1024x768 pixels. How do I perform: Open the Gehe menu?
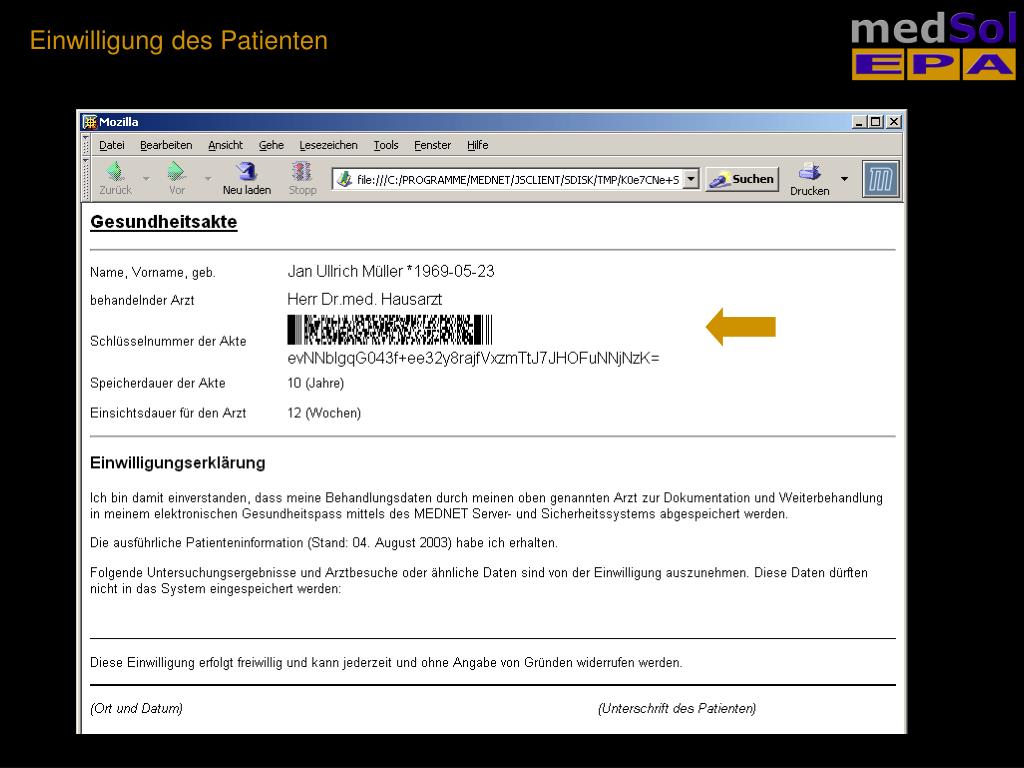pos(271,145)
